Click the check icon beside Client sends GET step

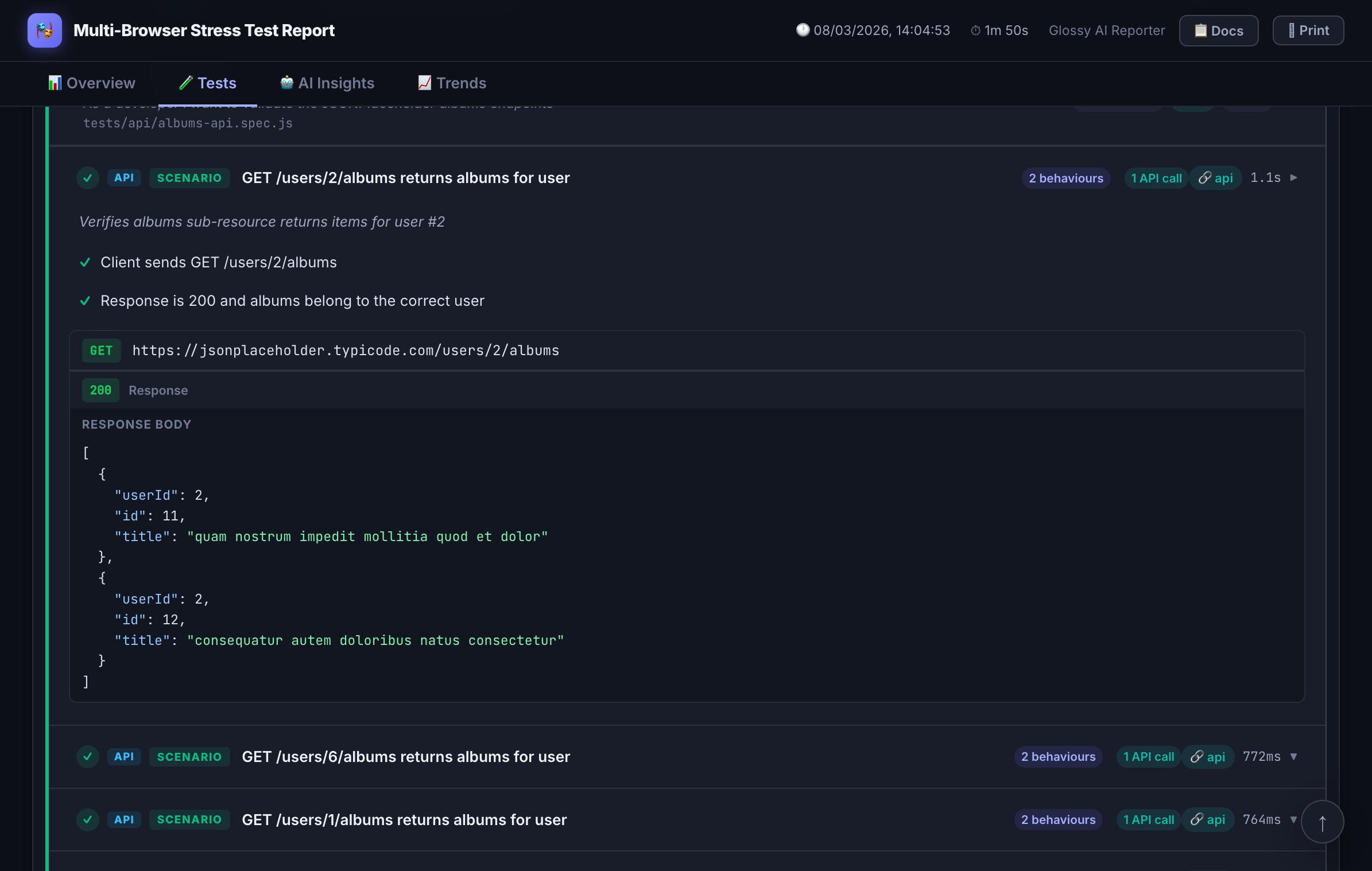pyautogui.click(x=85, y=262)
